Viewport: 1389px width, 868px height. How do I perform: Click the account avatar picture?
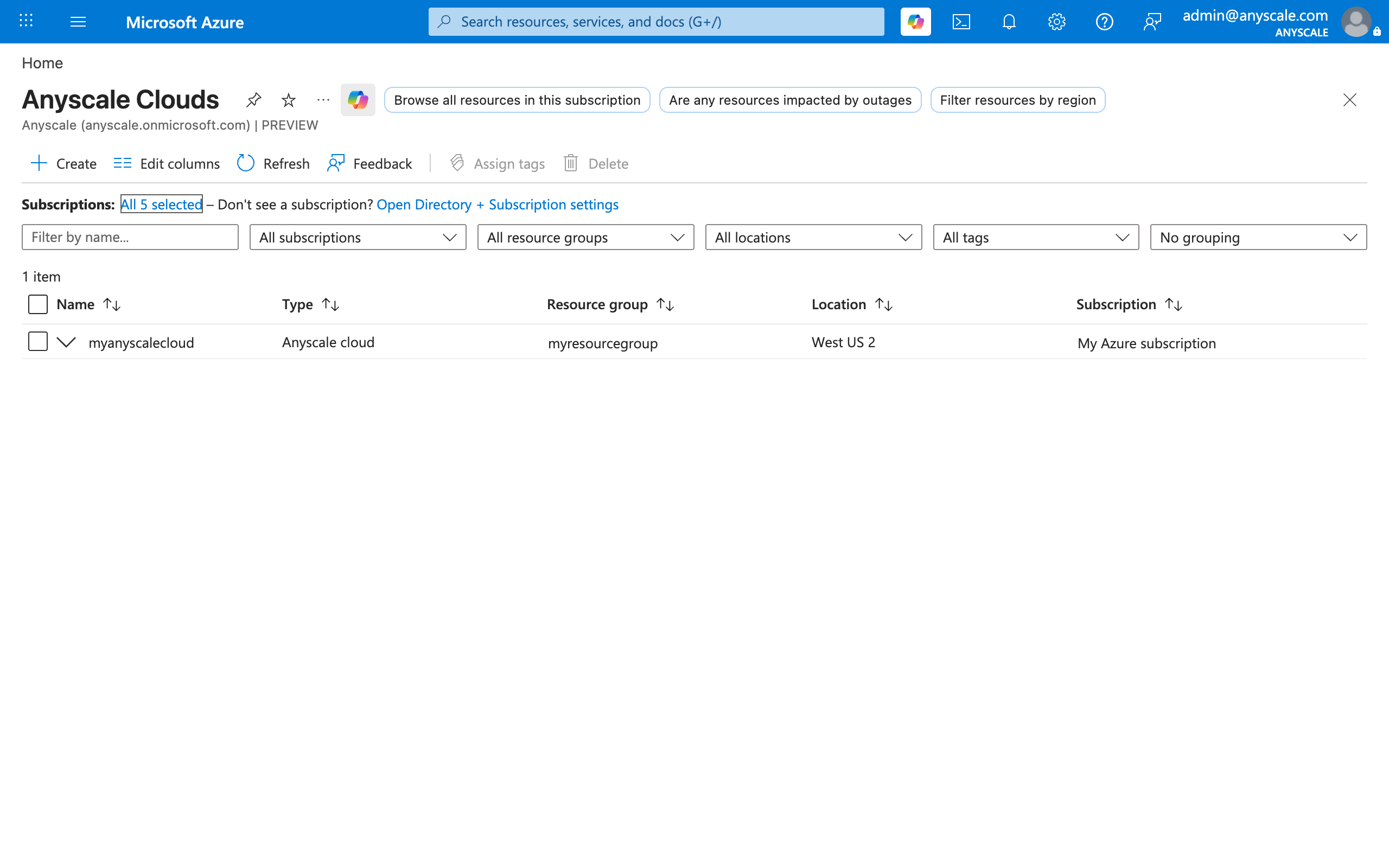pos(1357,22)
